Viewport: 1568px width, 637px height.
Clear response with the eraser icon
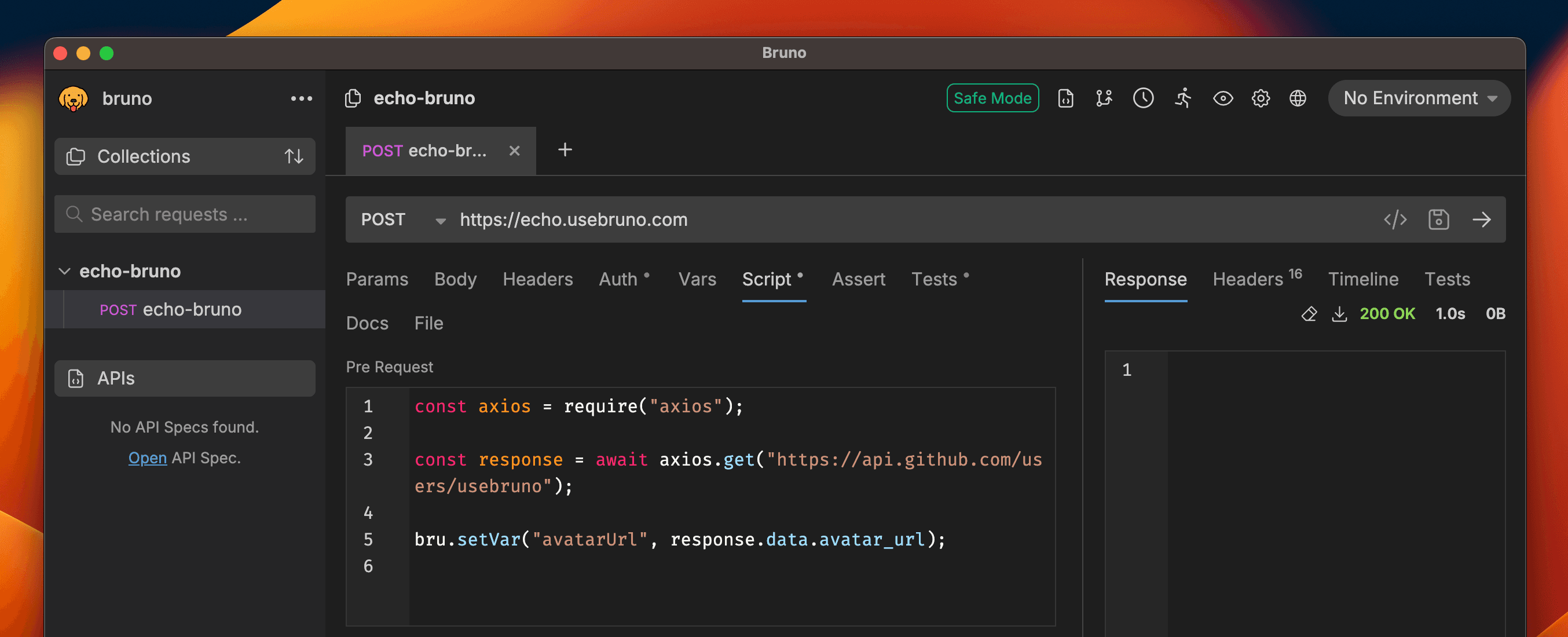(1309, 314)
